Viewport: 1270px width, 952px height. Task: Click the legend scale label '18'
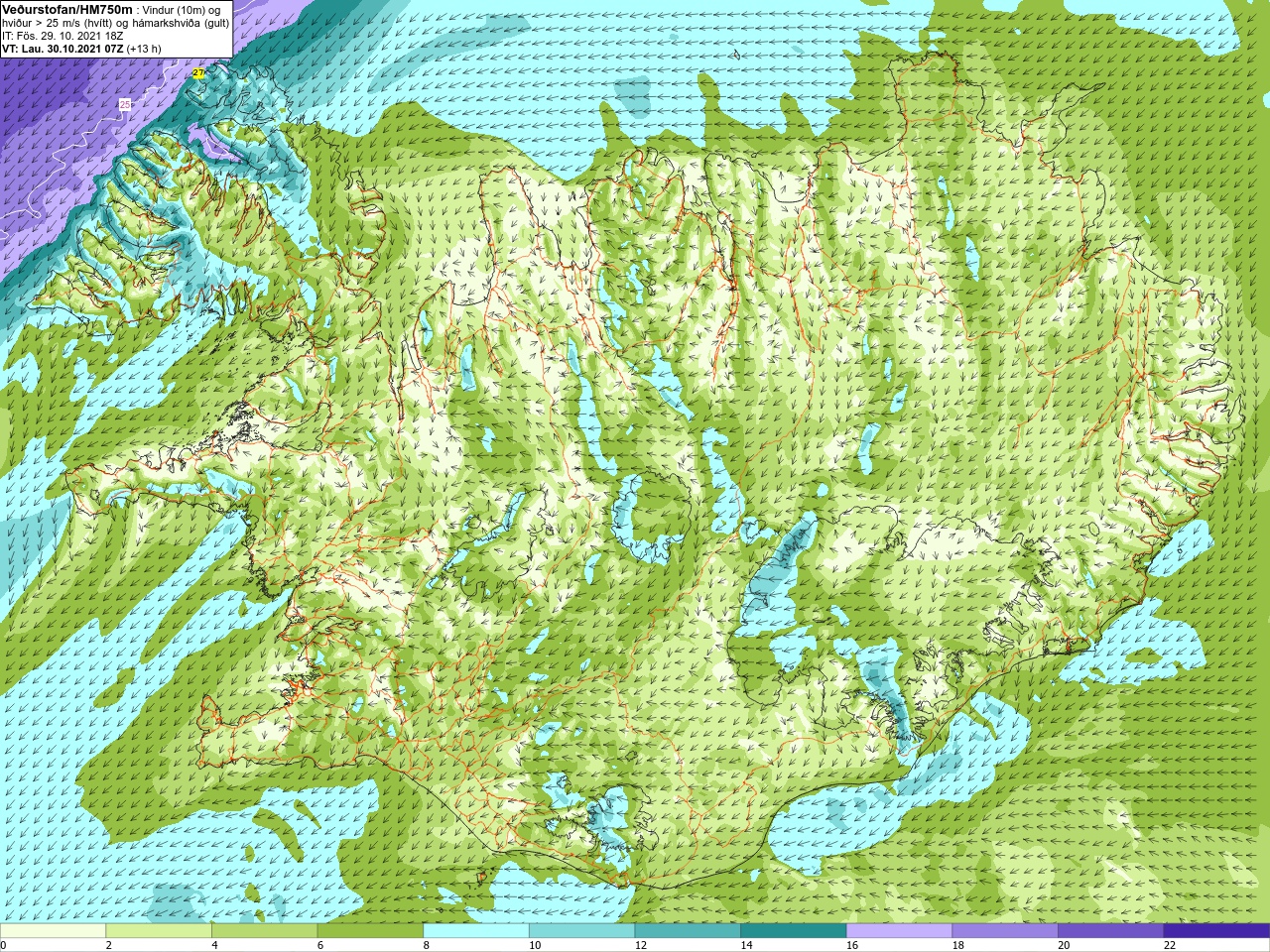coord(958,945)
